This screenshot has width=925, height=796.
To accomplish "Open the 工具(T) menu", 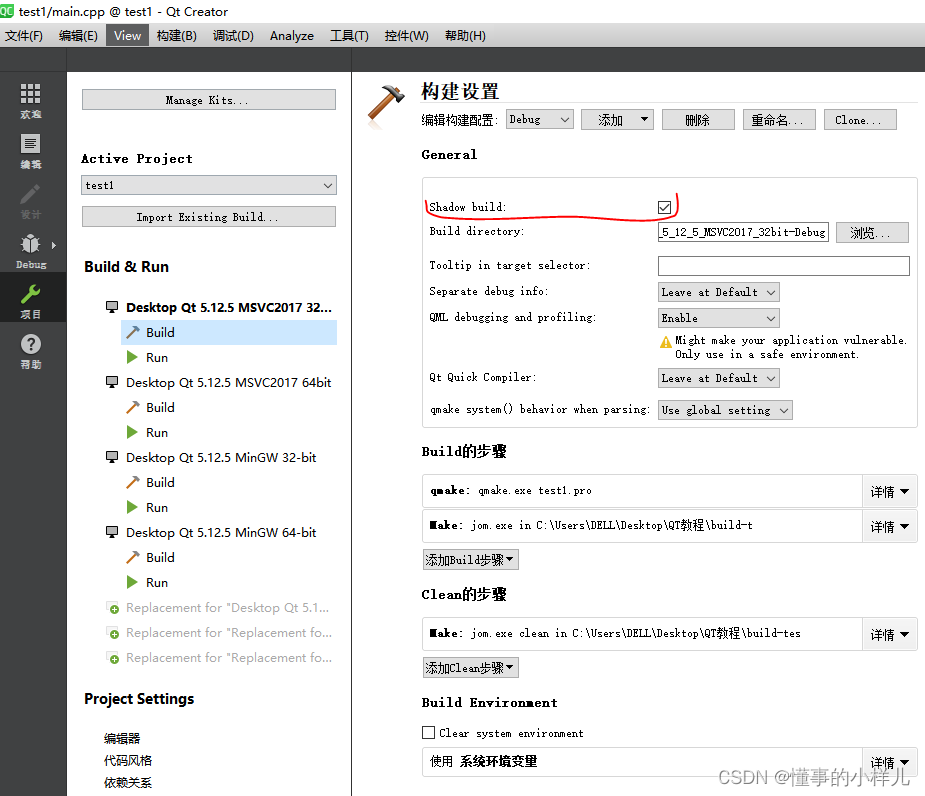I will pos(349,35).
